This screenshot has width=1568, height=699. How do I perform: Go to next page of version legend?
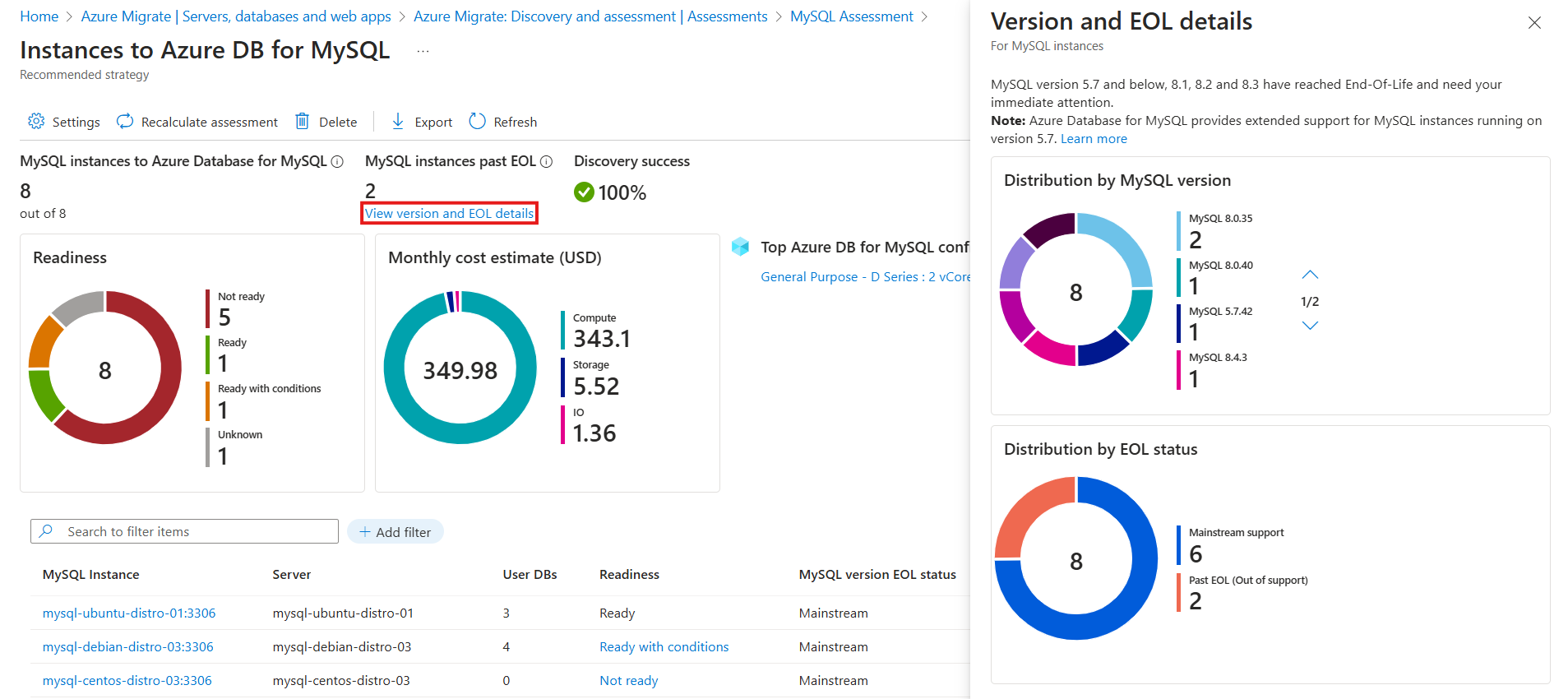coord(1310,326)
